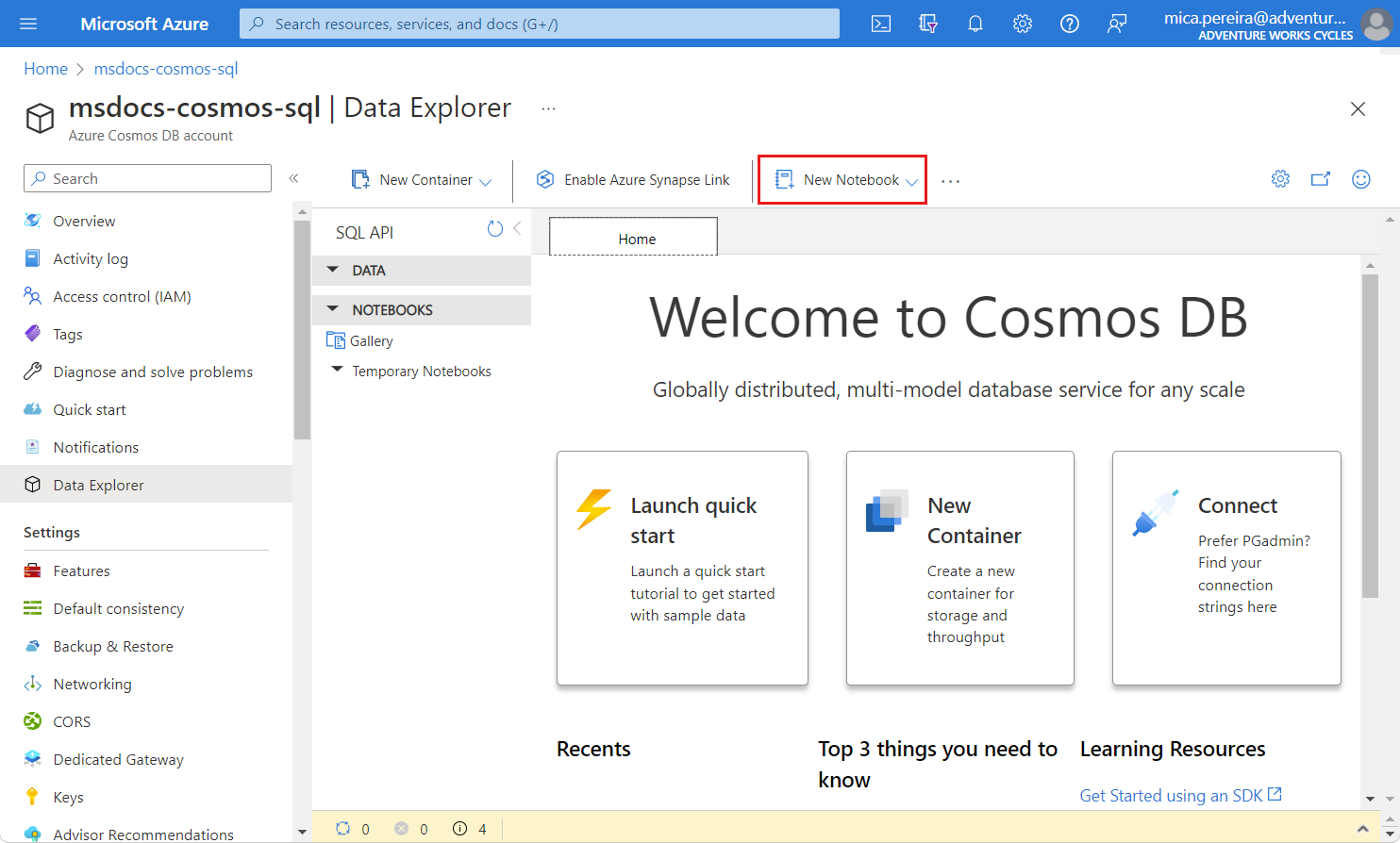Click the msdocs-cosmos-sql breadcrumb link

click(166, 69)
